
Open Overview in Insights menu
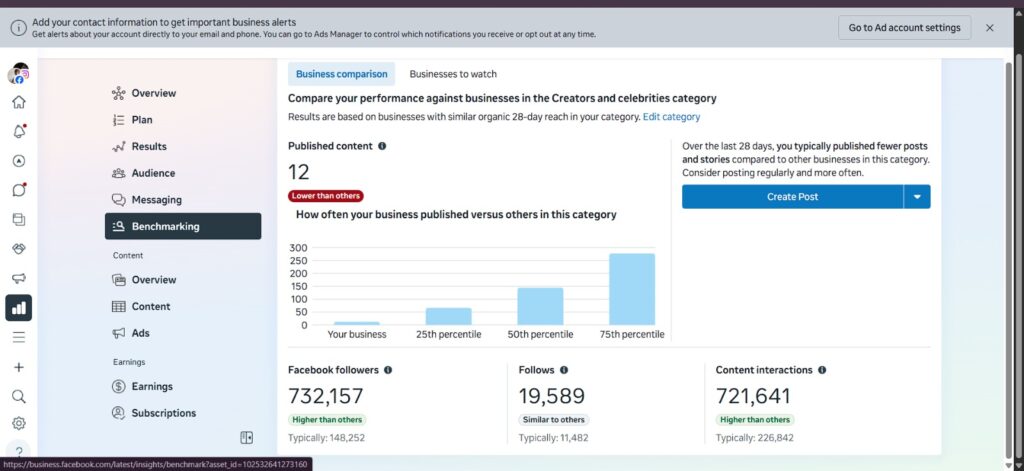point(183,93)
